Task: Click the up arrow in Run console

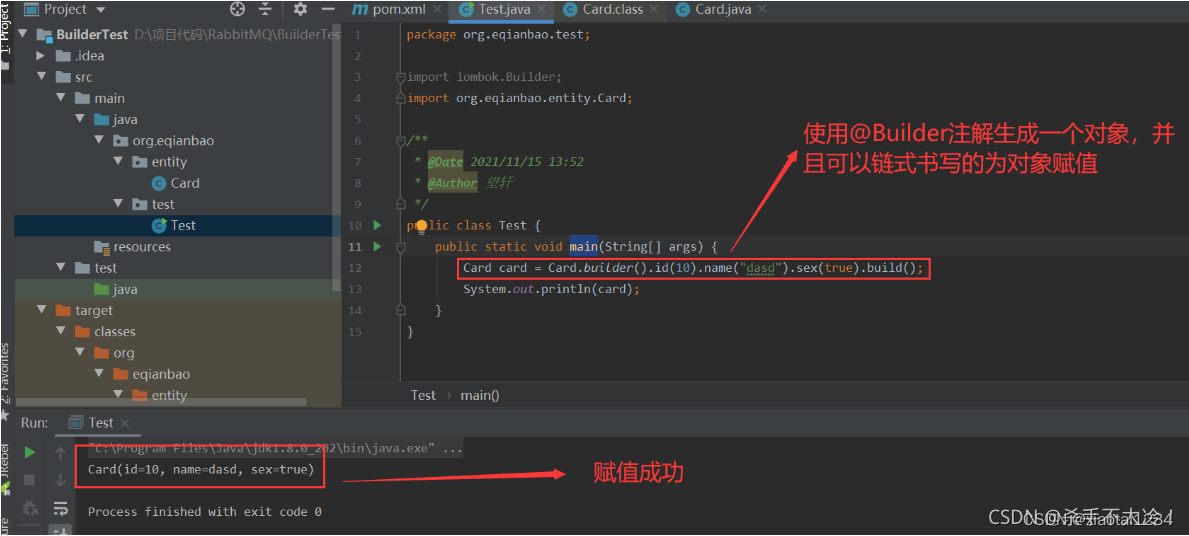Action: coord(61,453)
